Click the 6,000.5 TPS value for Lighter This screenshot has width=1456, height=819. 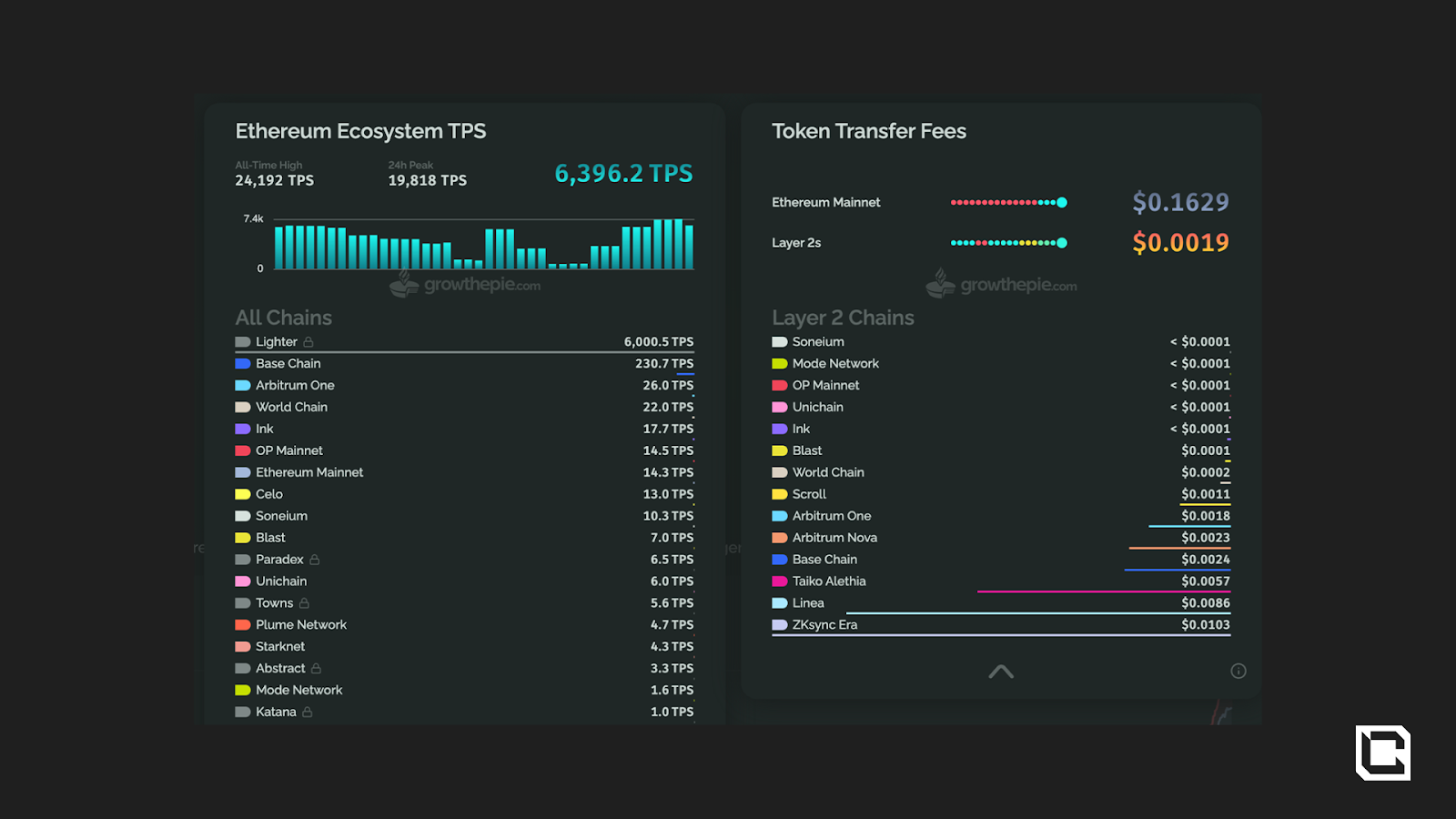(659, 342)
